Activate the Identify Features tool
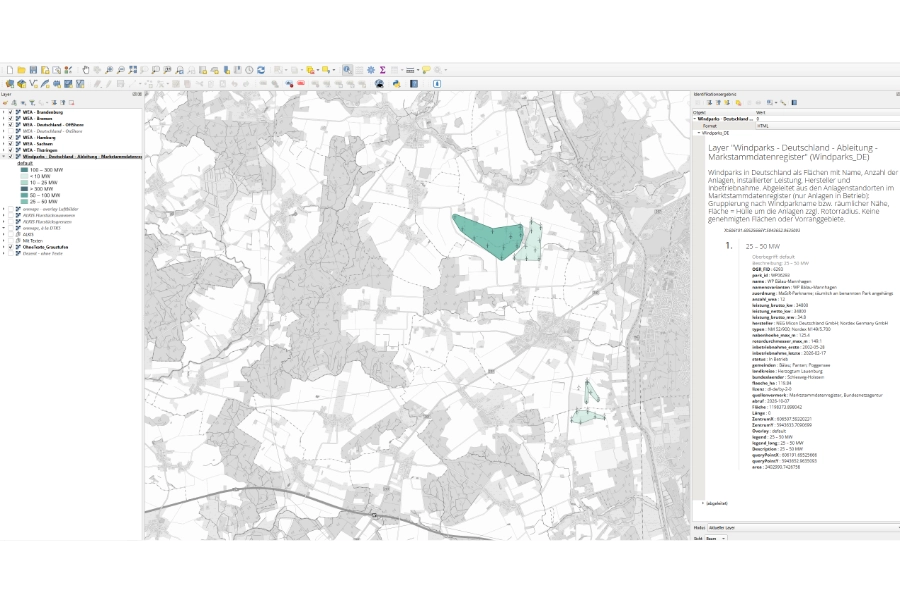 (347, 70)
